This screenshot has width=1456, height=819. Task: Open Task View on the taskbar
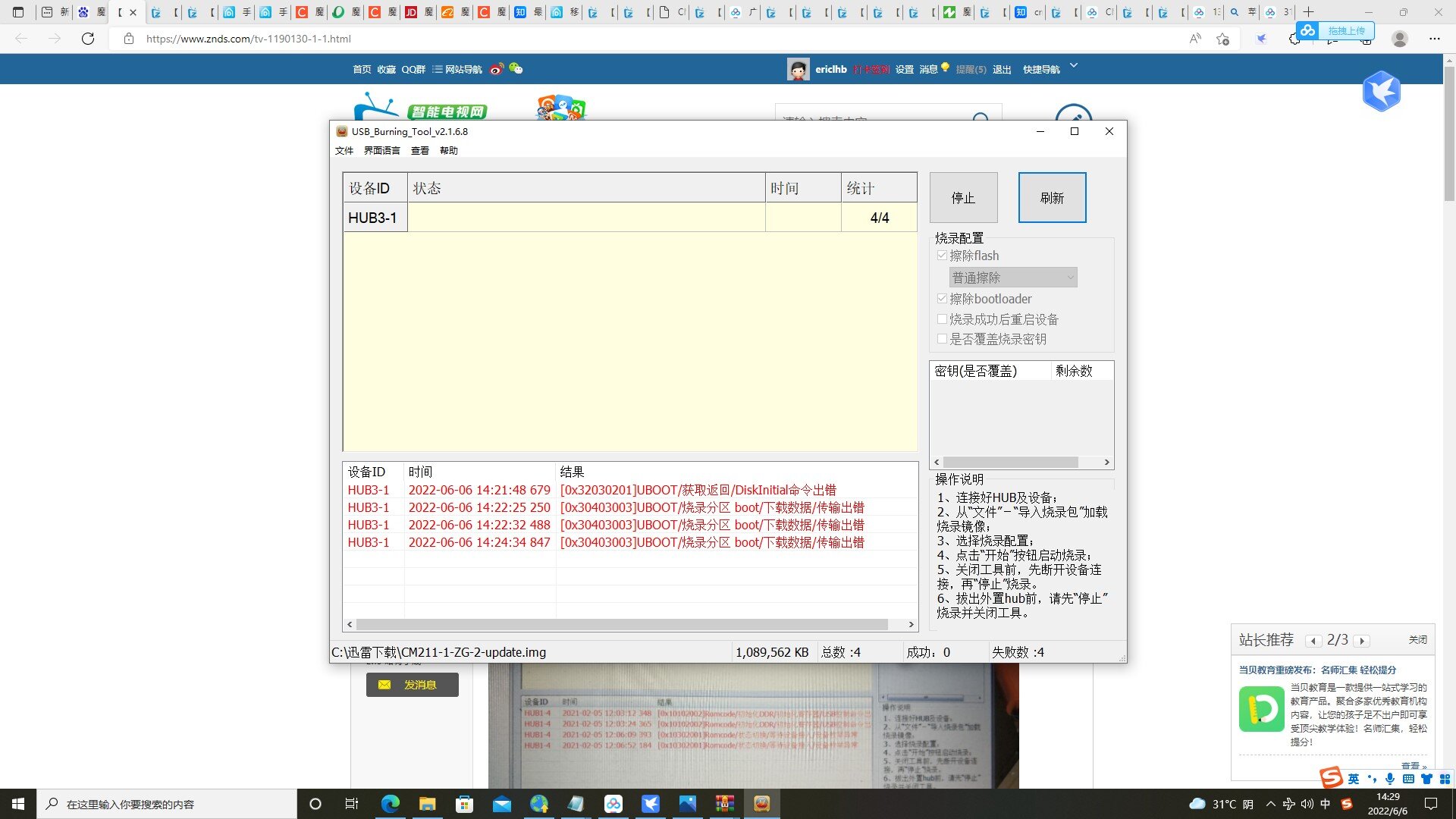coord(352,804)
